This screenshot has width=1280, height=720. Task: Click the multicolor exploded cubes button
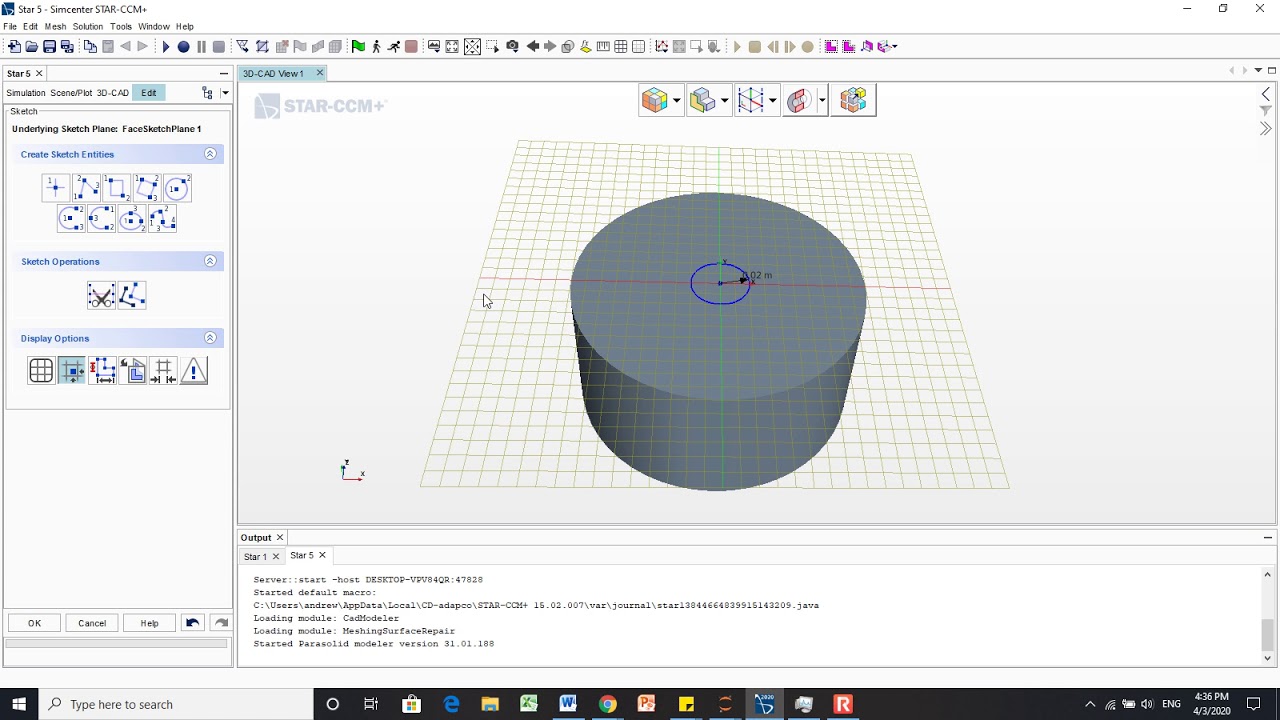click(853, 100)
